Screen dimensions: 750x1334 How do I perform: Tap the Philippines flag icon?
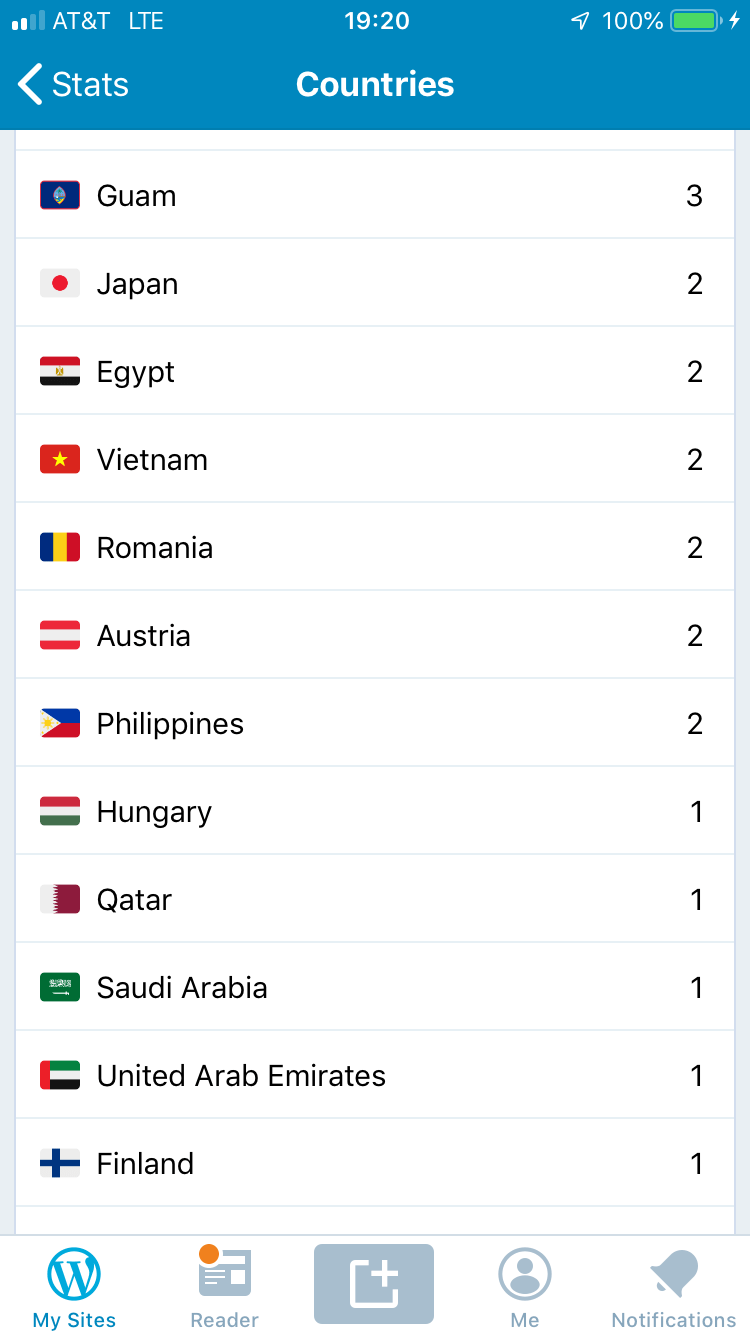pos(60,724)
